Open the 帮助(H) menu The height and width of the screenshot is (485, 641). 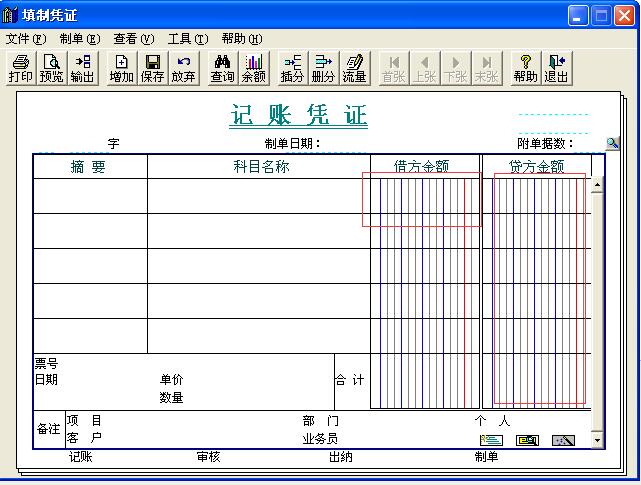tap(242, 39)
